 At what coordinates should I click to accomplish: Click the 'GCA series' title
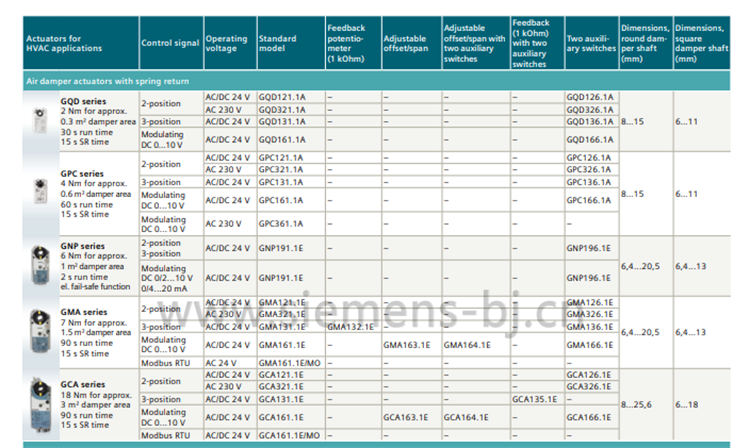(x=83, y=384)
